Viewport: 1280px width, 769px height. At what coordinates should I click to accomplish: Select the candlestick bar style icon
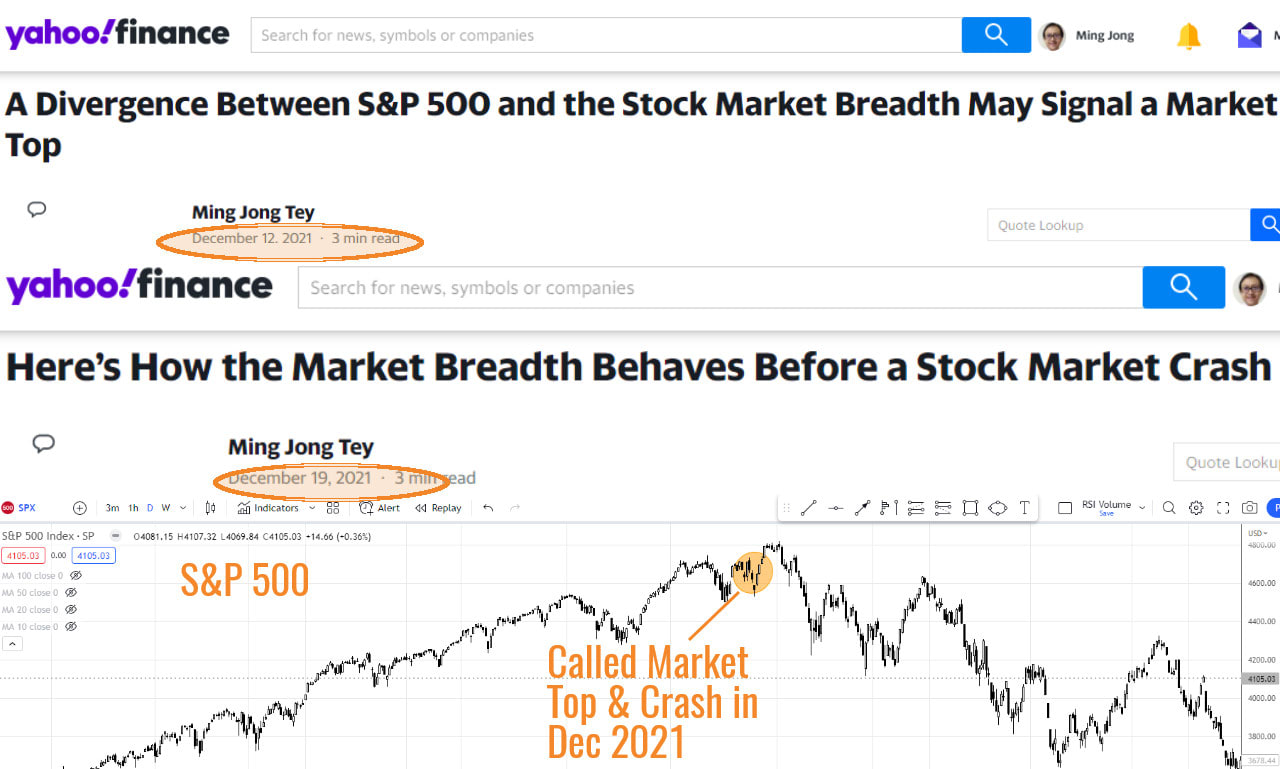tap(210, 508)
